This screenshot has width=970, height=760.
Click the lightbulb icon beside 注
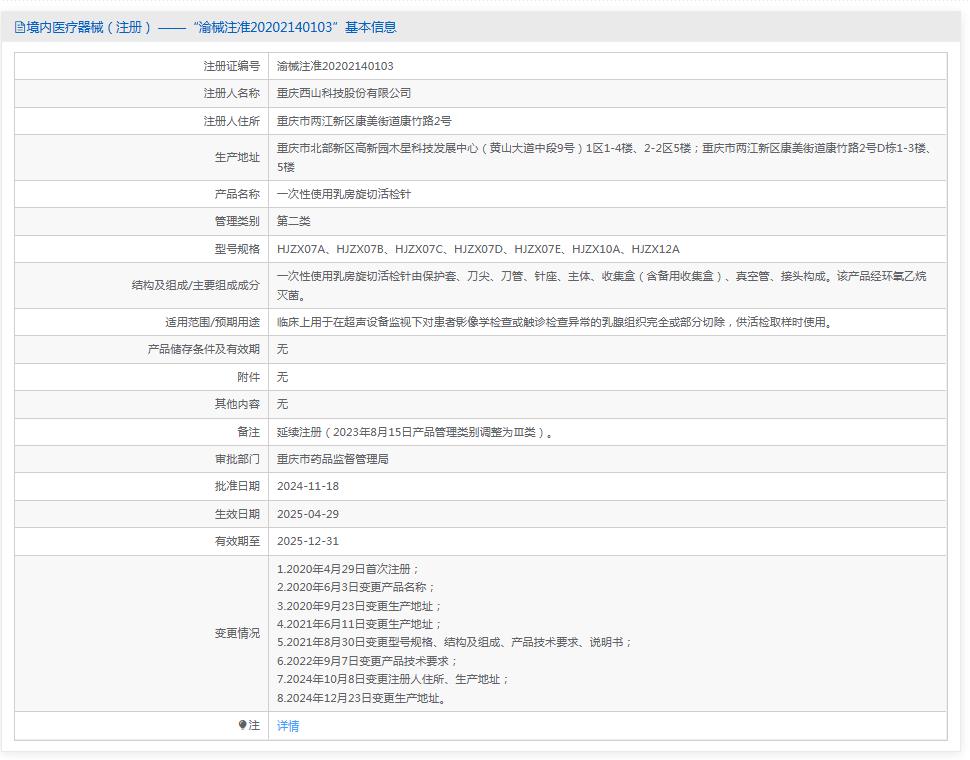click(x=242, y=725)
